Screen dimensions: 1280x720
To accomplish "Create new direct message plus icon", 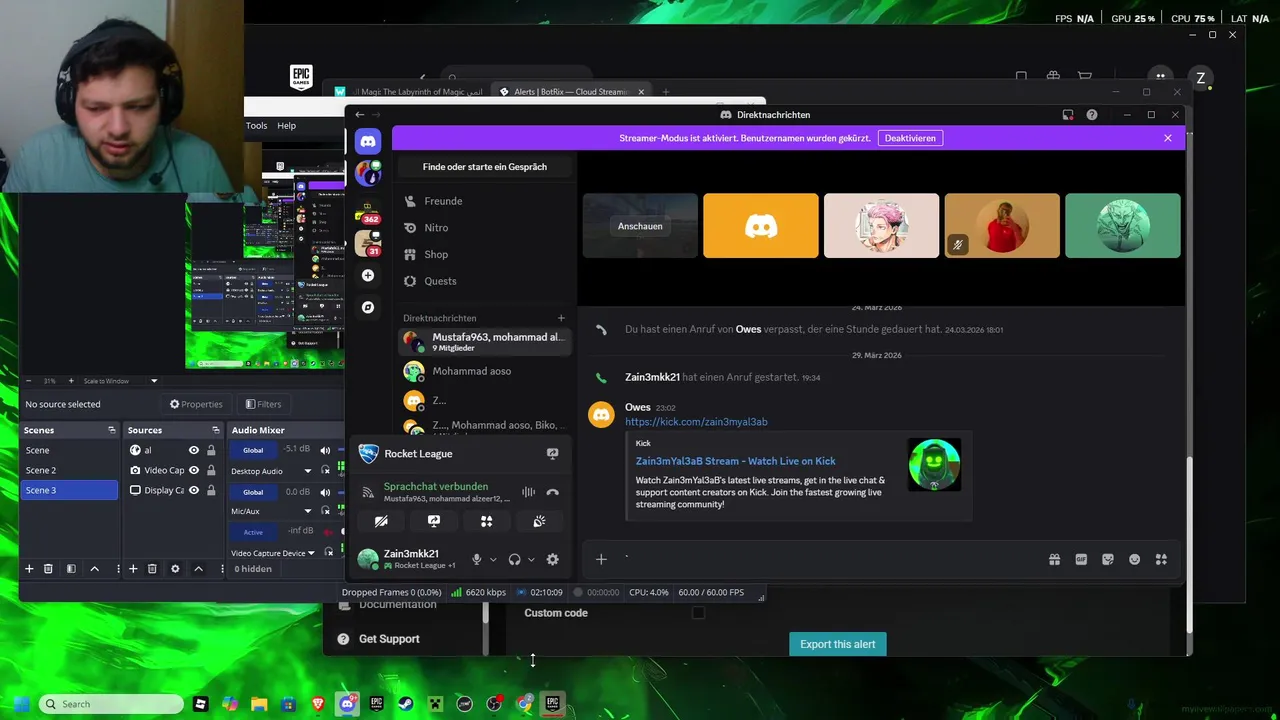I will (561, 318).
